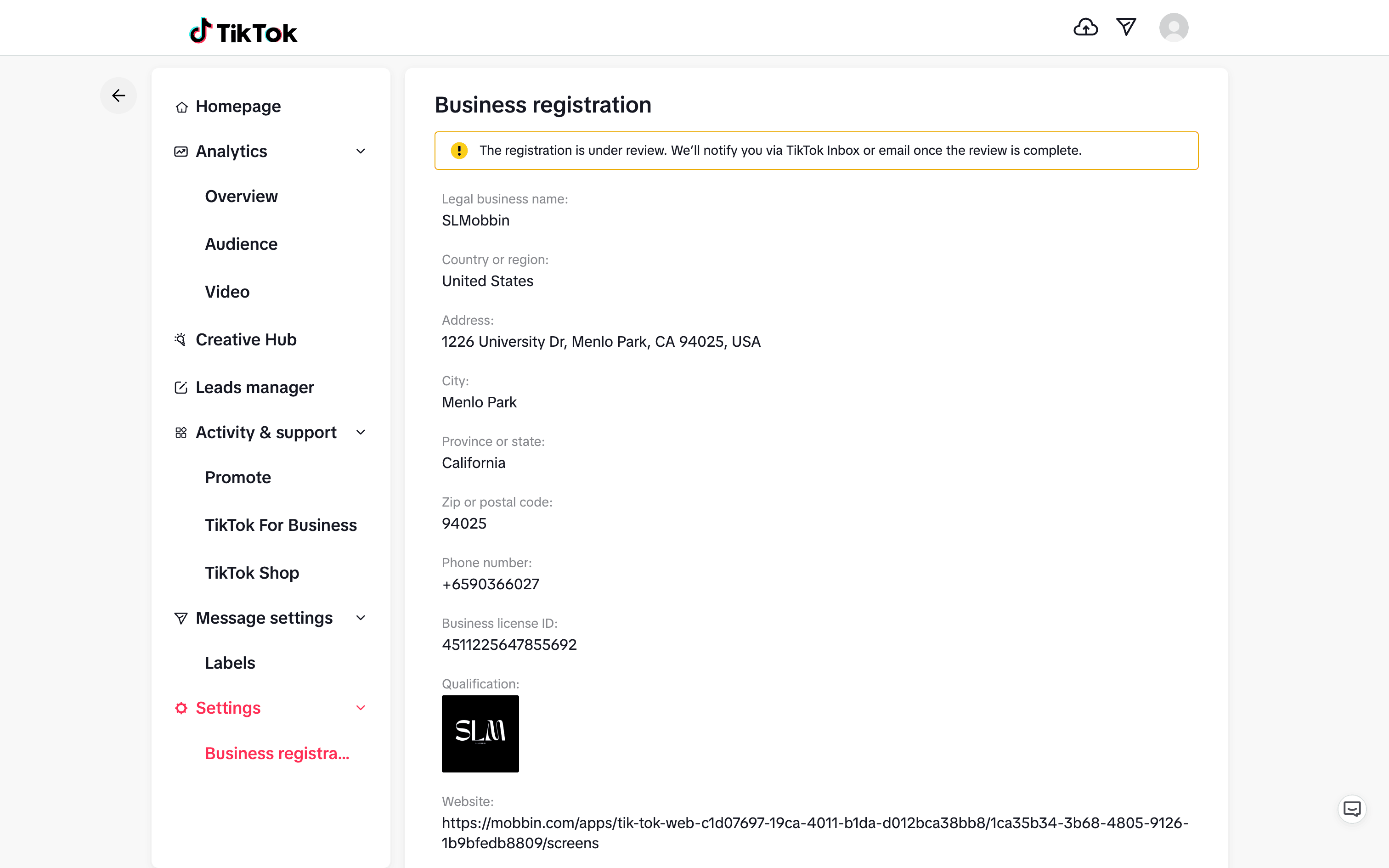The height and width of the screenshot is (868, 1389).
Task: Open TikTok For Business link
Action: (x=281, y=524)
